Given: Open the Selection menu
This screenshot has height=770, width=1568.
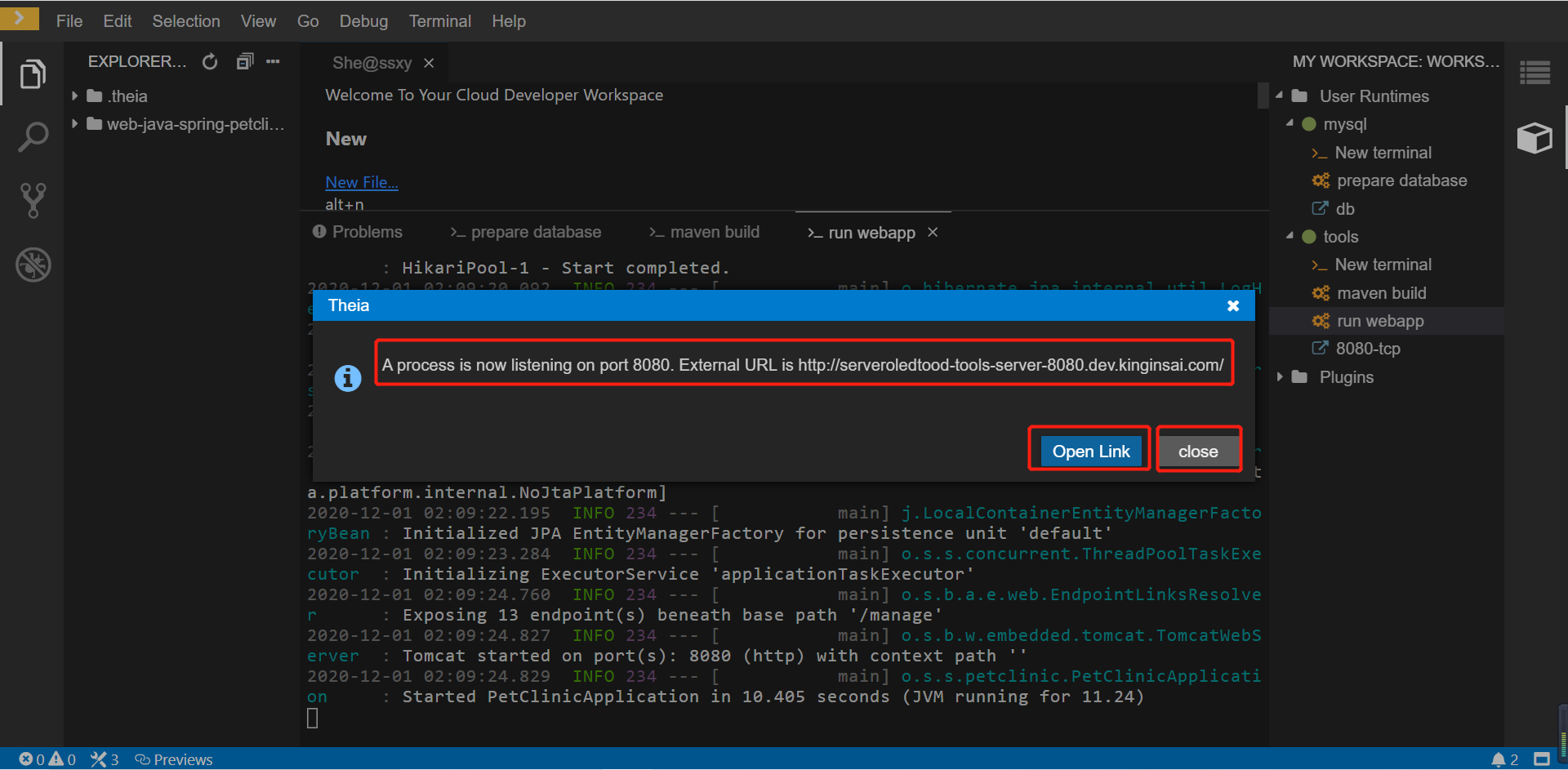Looking at the screenshot, I should coord(186,21).
